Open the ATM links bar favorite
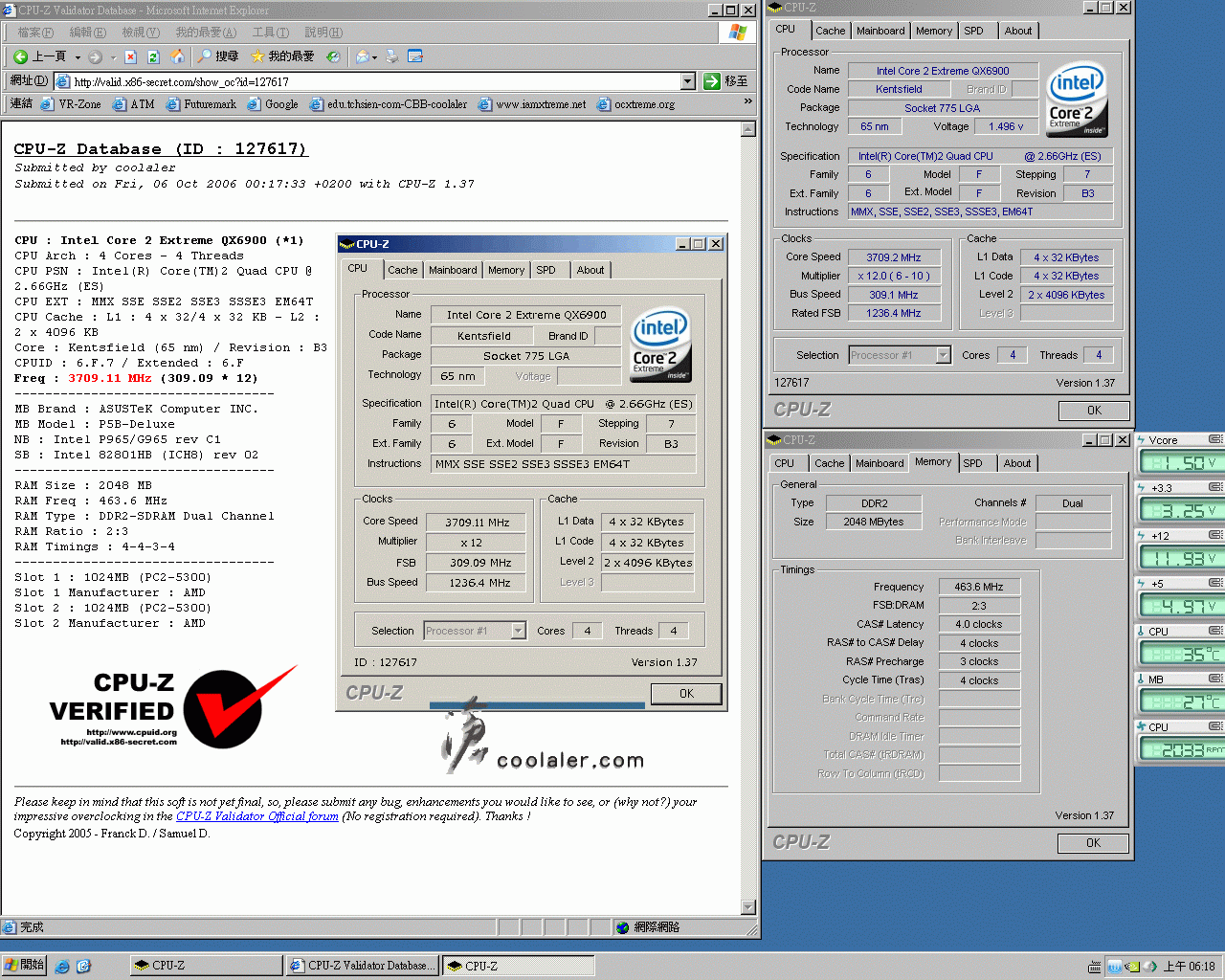 [133, 104]
